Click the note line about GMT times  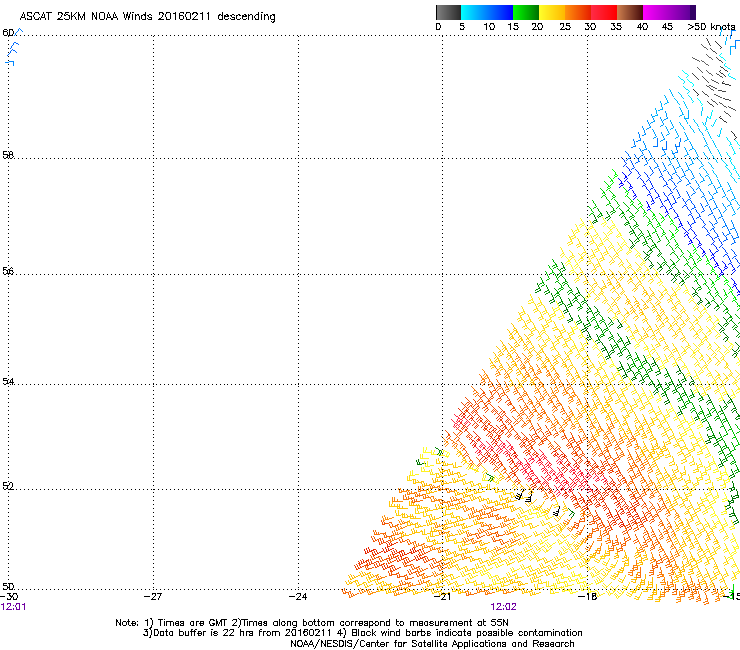312,623
